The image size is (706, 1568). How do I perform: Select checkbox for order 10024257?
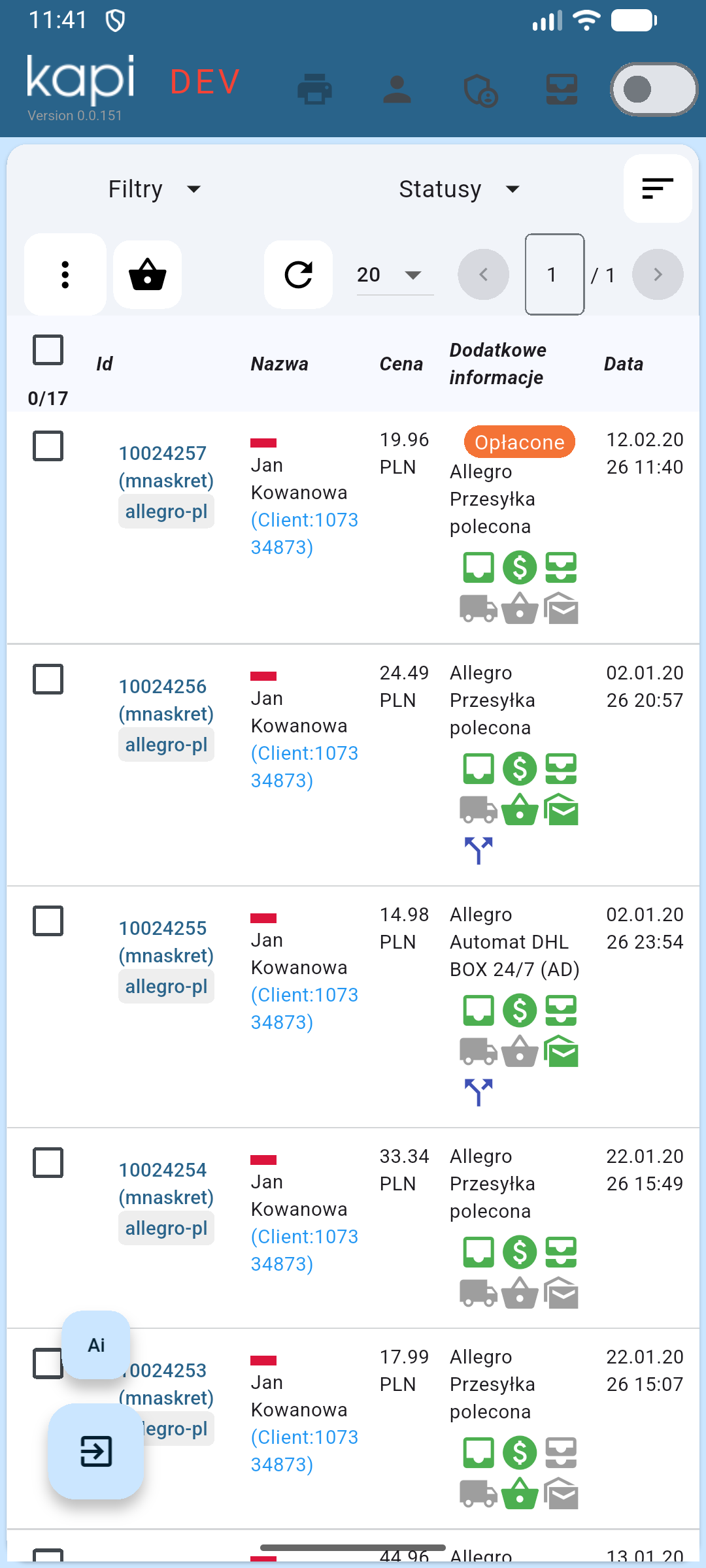[48, 446]
